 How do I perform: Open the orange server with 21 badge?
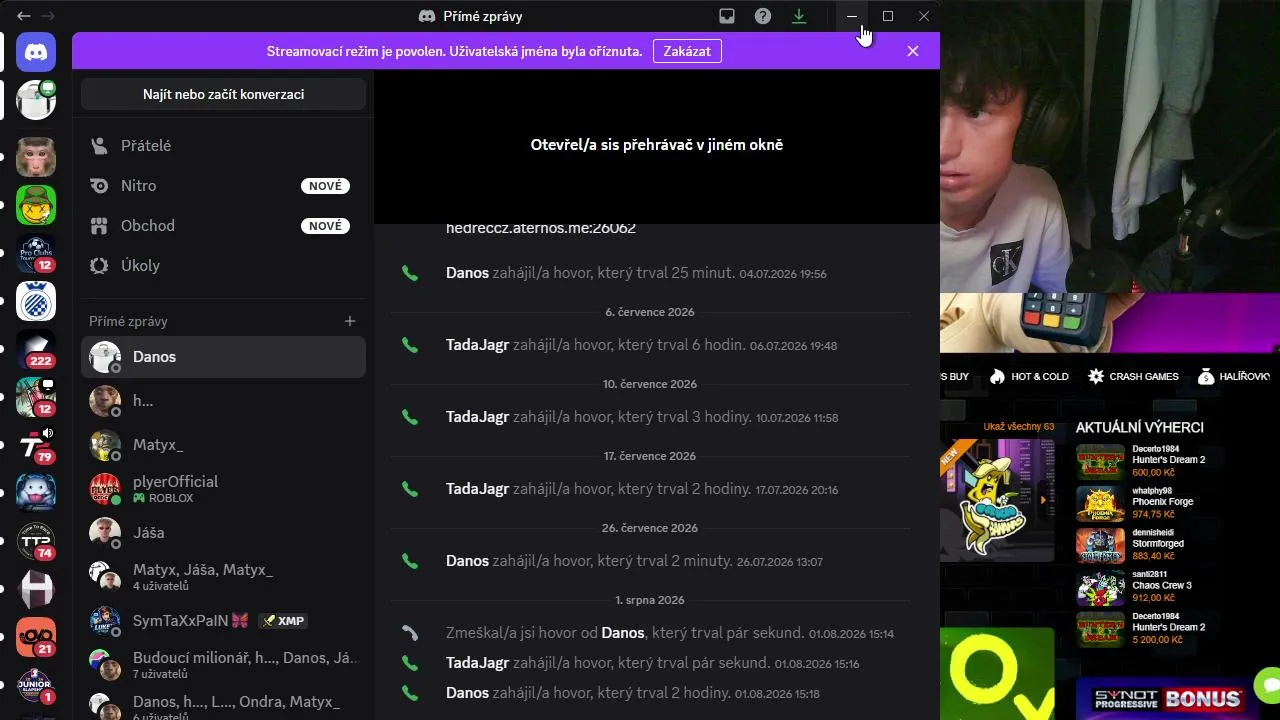coord(36,637)
